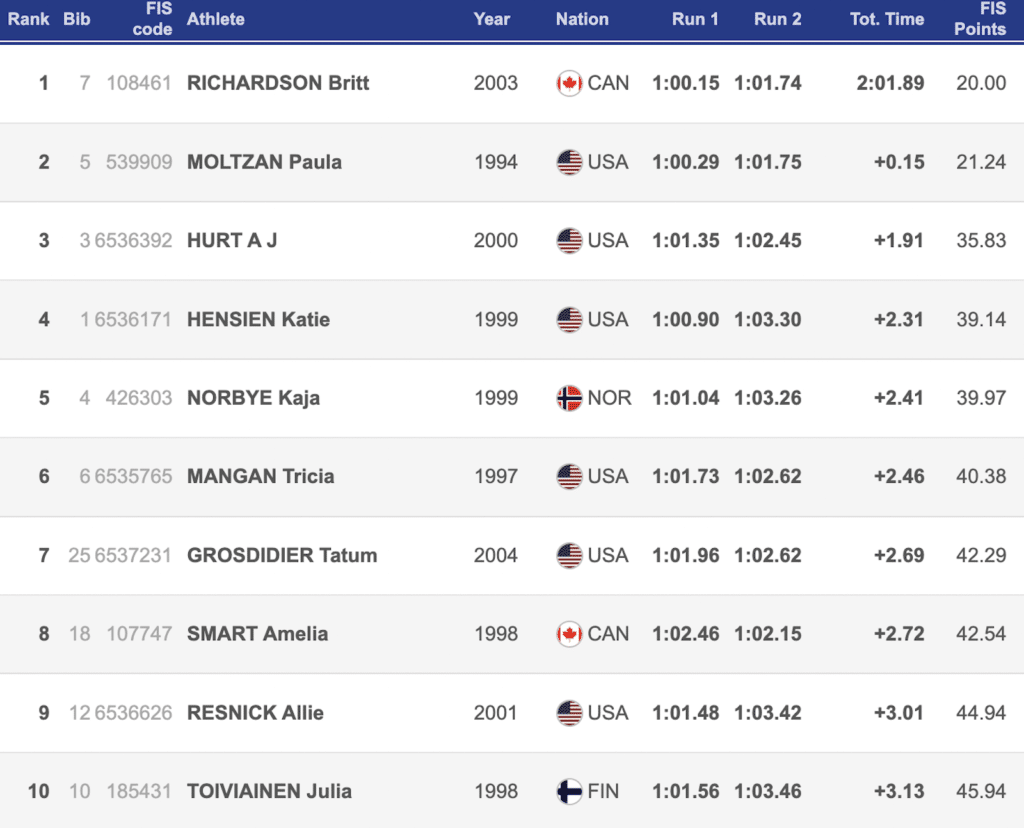Click the USA flag in MOLTZAN Paula's row
Screen dimensions: 1024x828
click(x=569, y=162)
